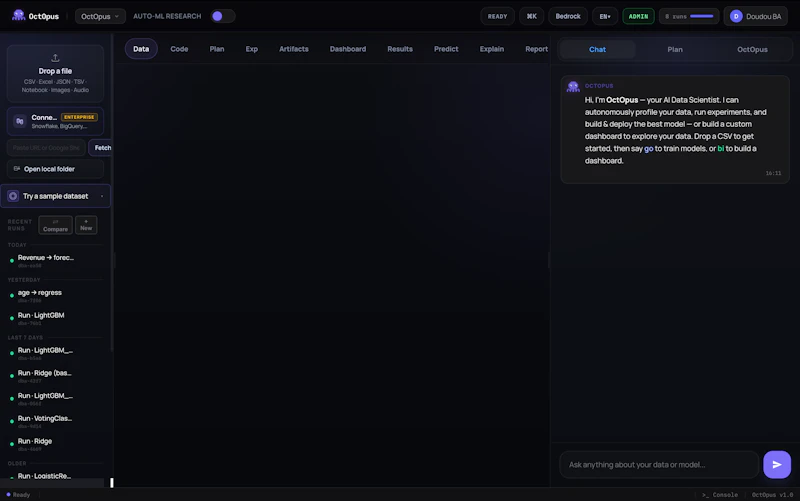Image resolution: width=800 pixels, height=501 pixels.
Task: Click the Drop a file upload area
Action: 55,73
